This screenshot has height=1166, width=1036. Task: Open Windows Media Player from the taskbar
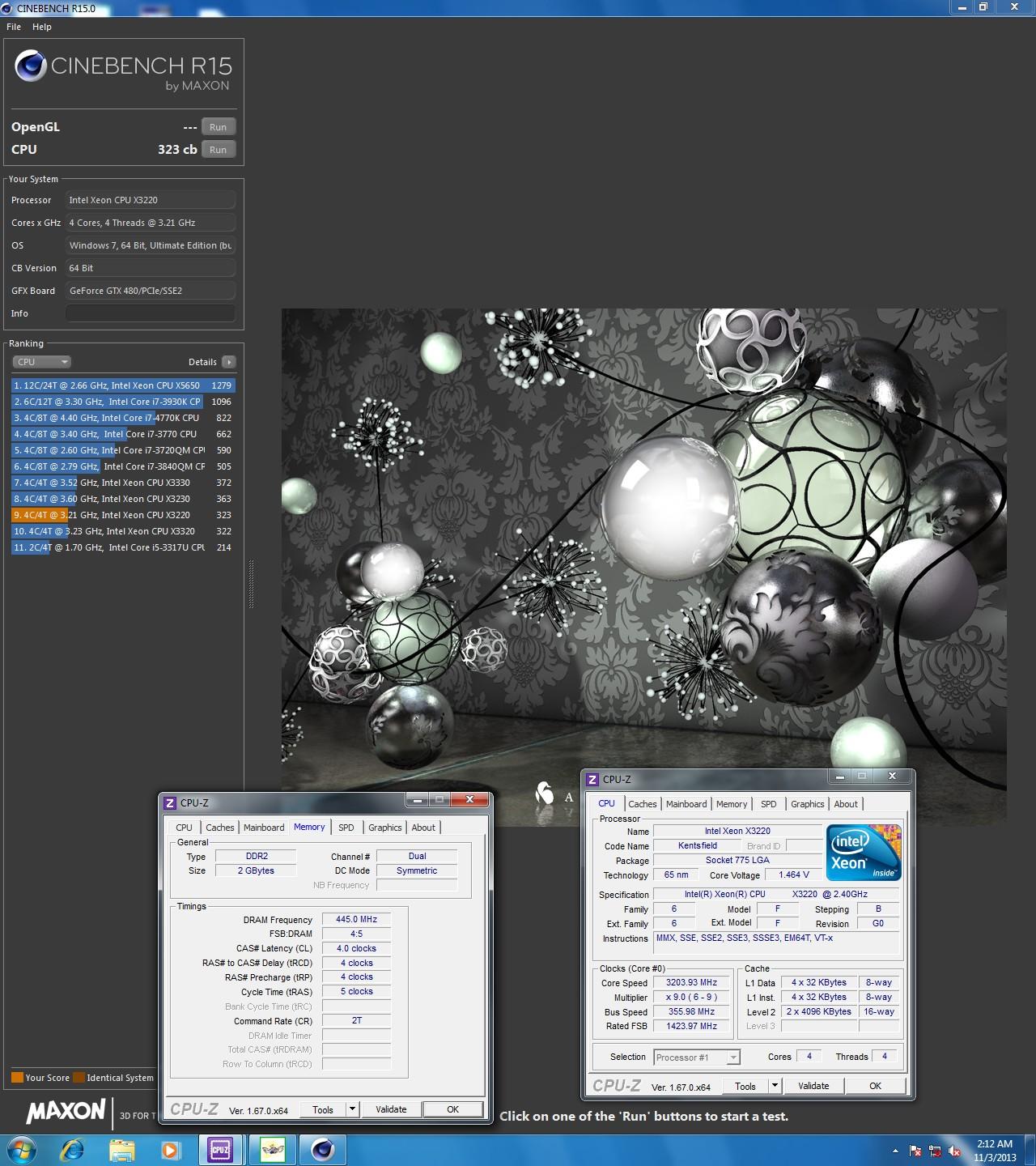pos(170,1150)
